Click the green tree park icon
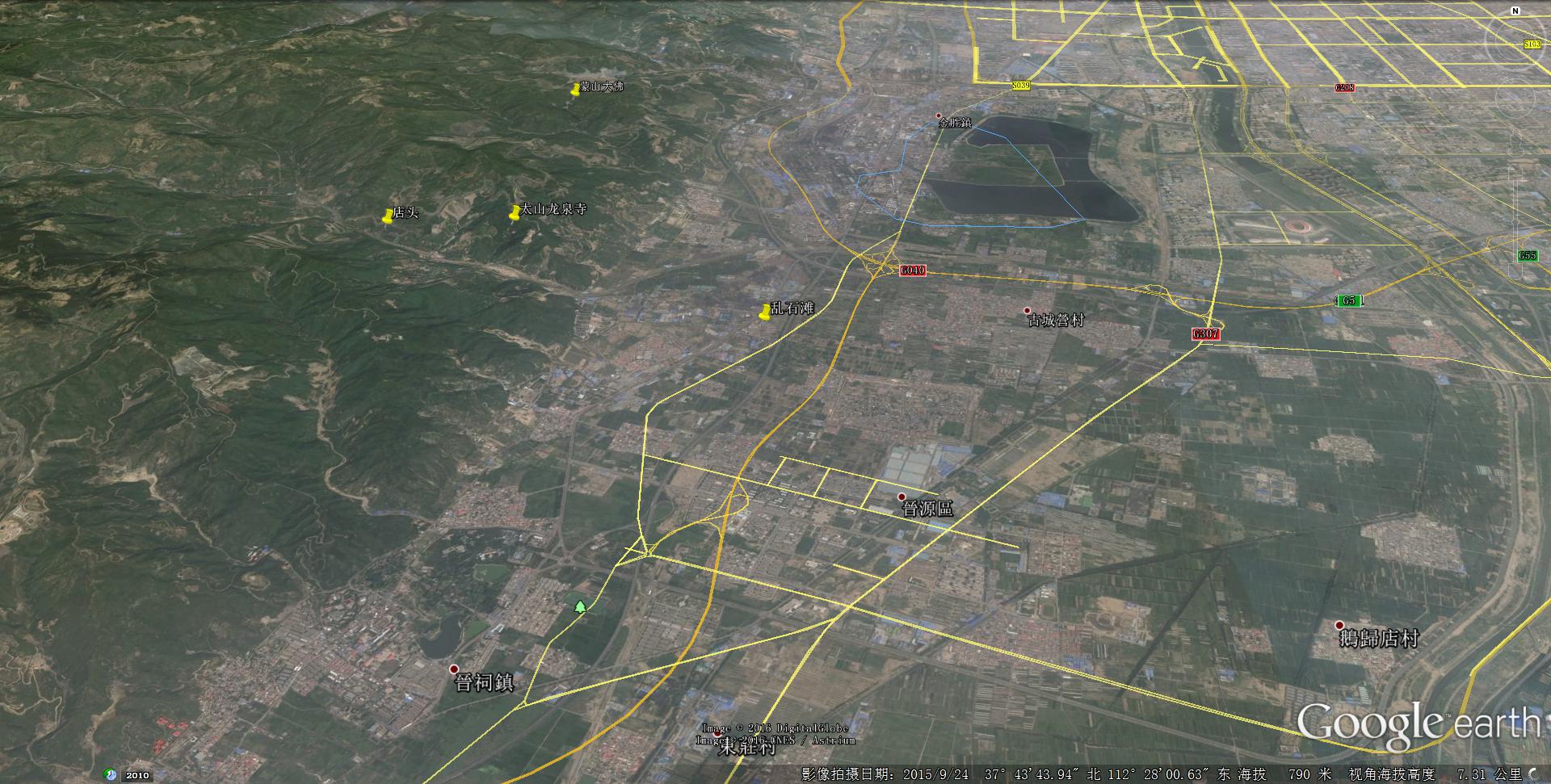The width and height of the screenshot is (1551, 784). point(580,606)
